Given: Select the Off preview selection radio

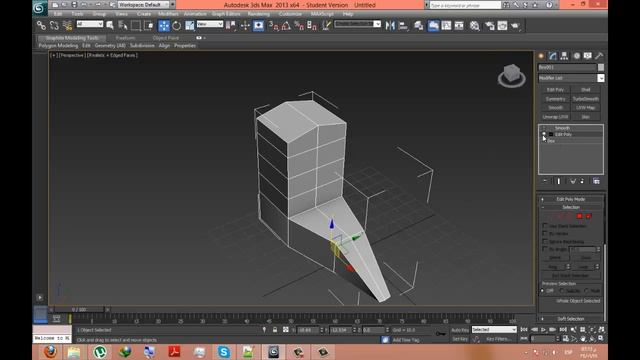Looking at the screenshot, I should (543, 291).
